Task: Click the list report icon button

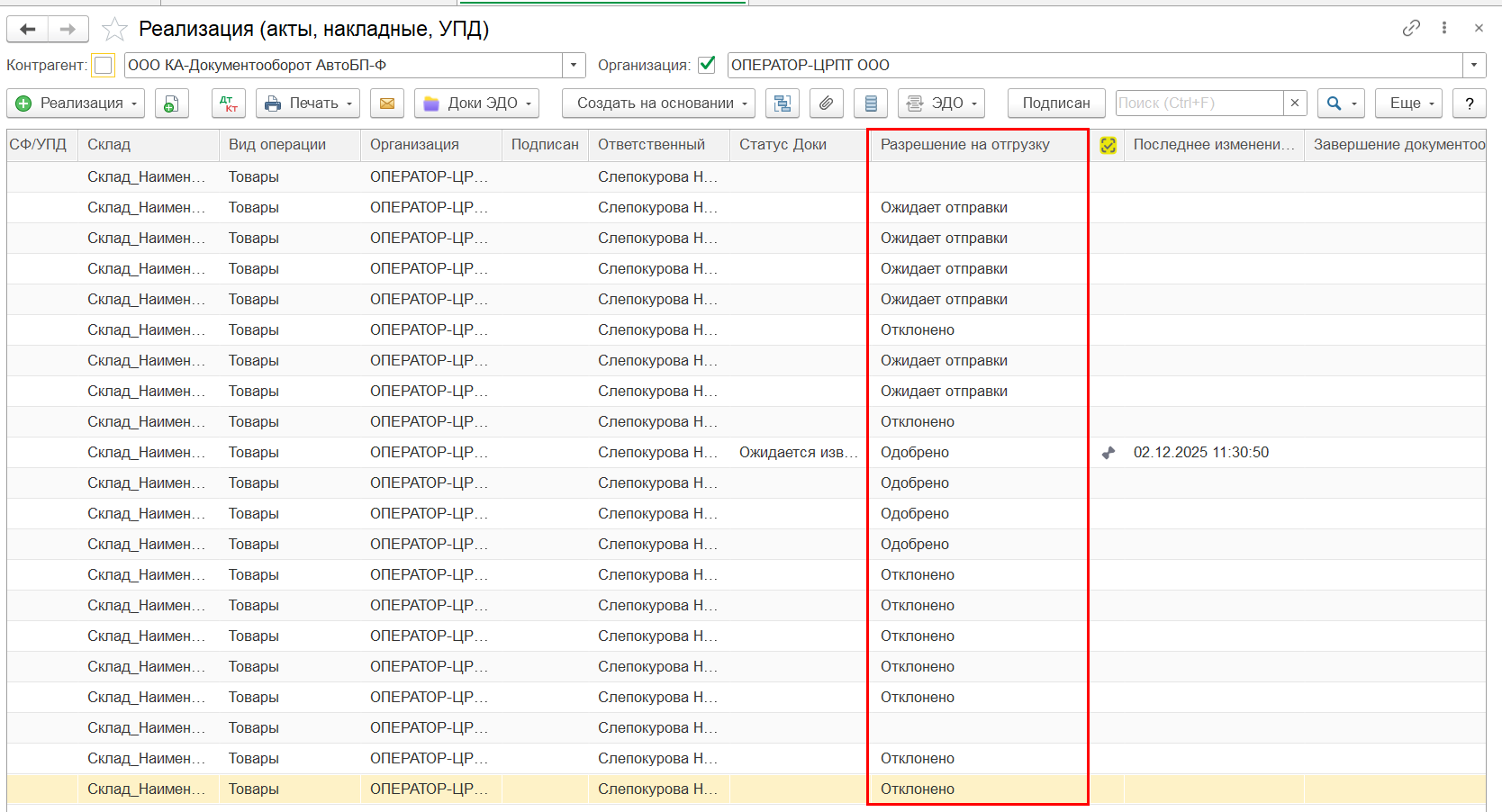Action: [870, 104]
